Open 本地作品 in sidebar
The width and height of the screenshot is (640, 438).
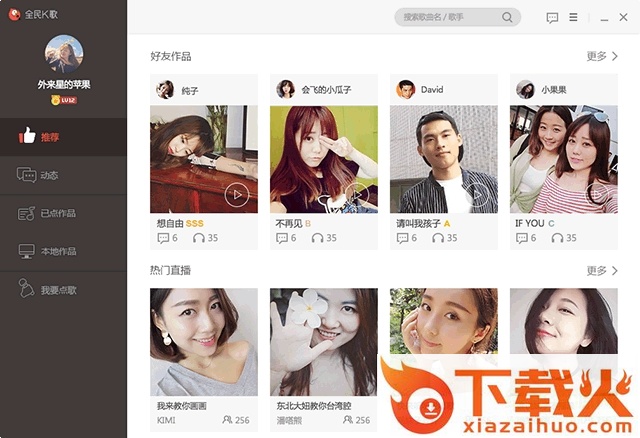tap(63, 251)
